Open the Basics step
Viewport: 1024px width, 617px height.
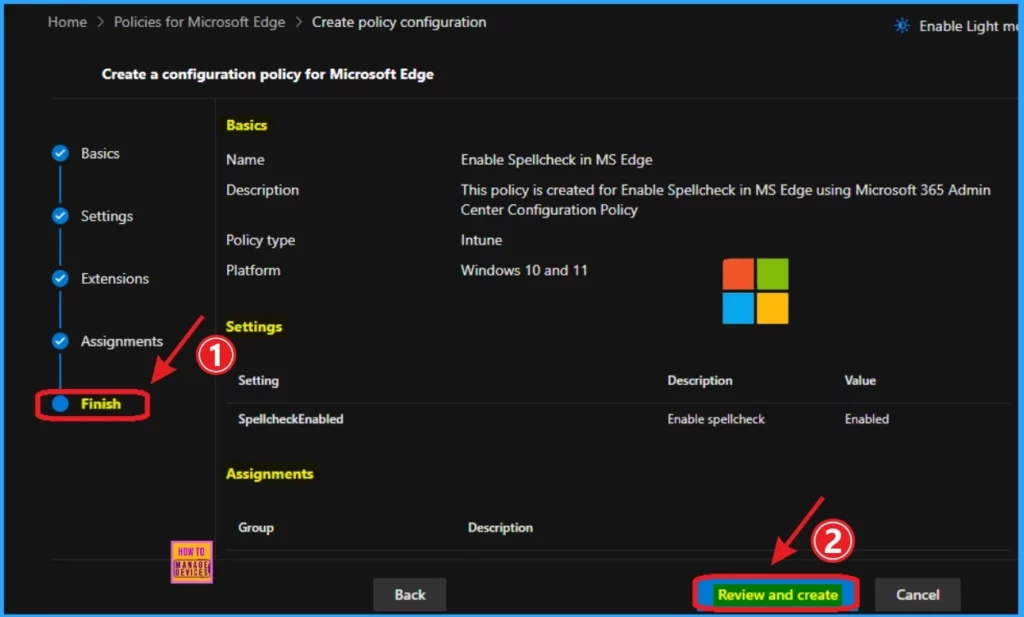pyautogui.click(x=100, y=153)
